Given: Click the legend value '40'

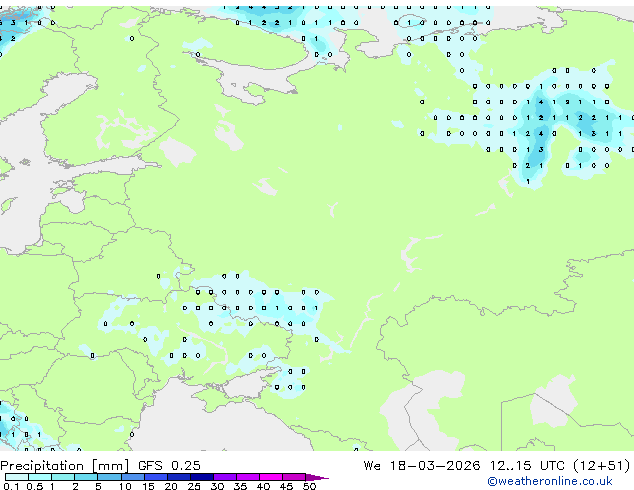Looking at the screenshot, I should [x=263, y=486].
